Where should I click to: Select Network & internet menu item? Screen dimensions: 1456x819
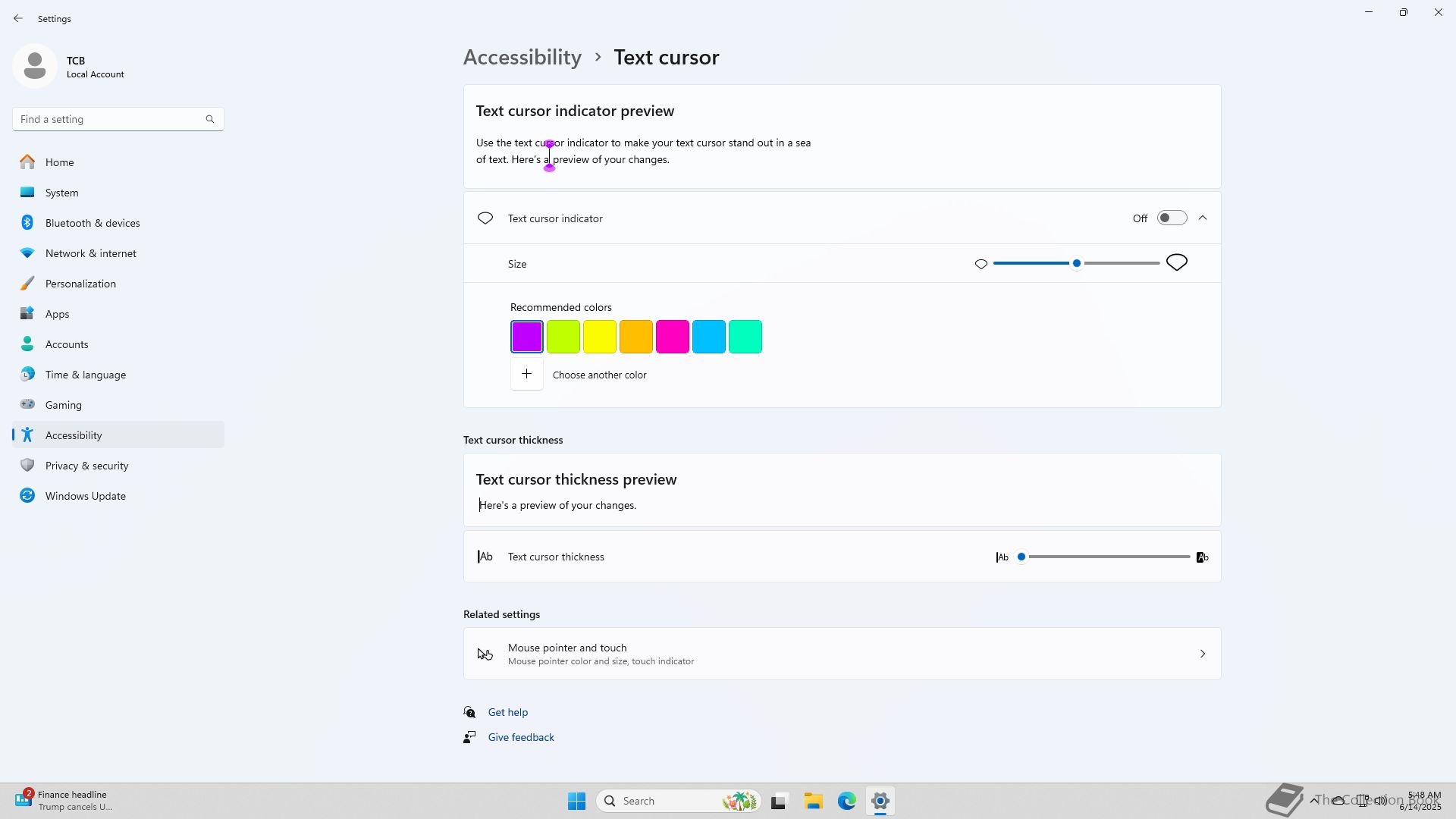click(90, 253)
